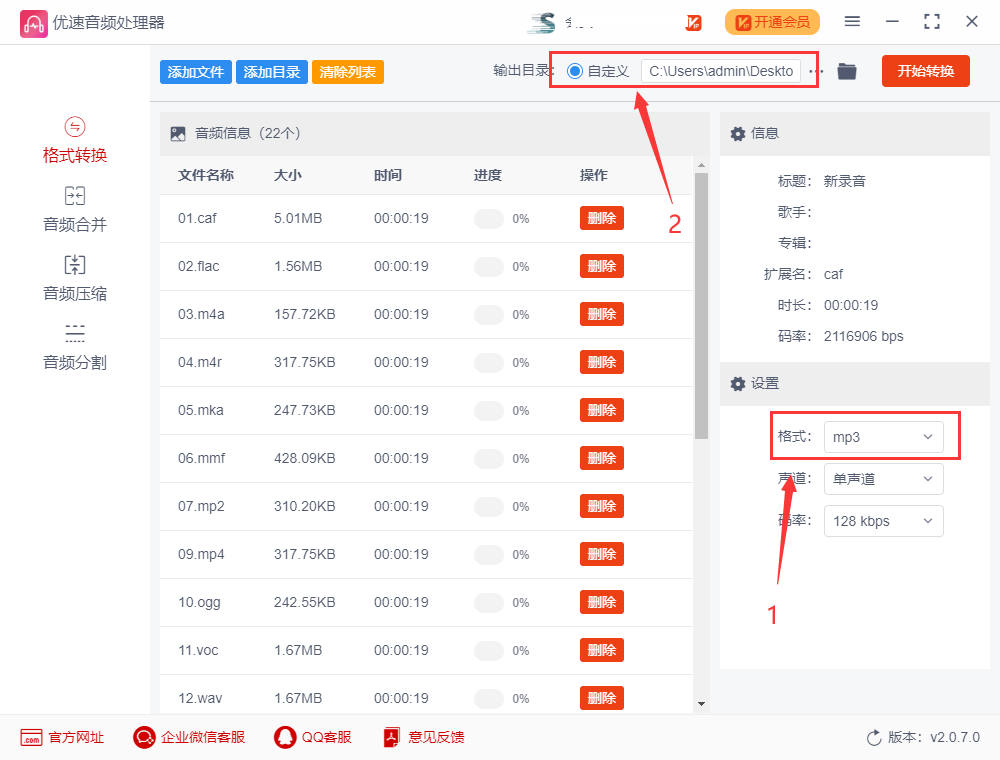Click the 音频信息 list header icon

(178, 134)
